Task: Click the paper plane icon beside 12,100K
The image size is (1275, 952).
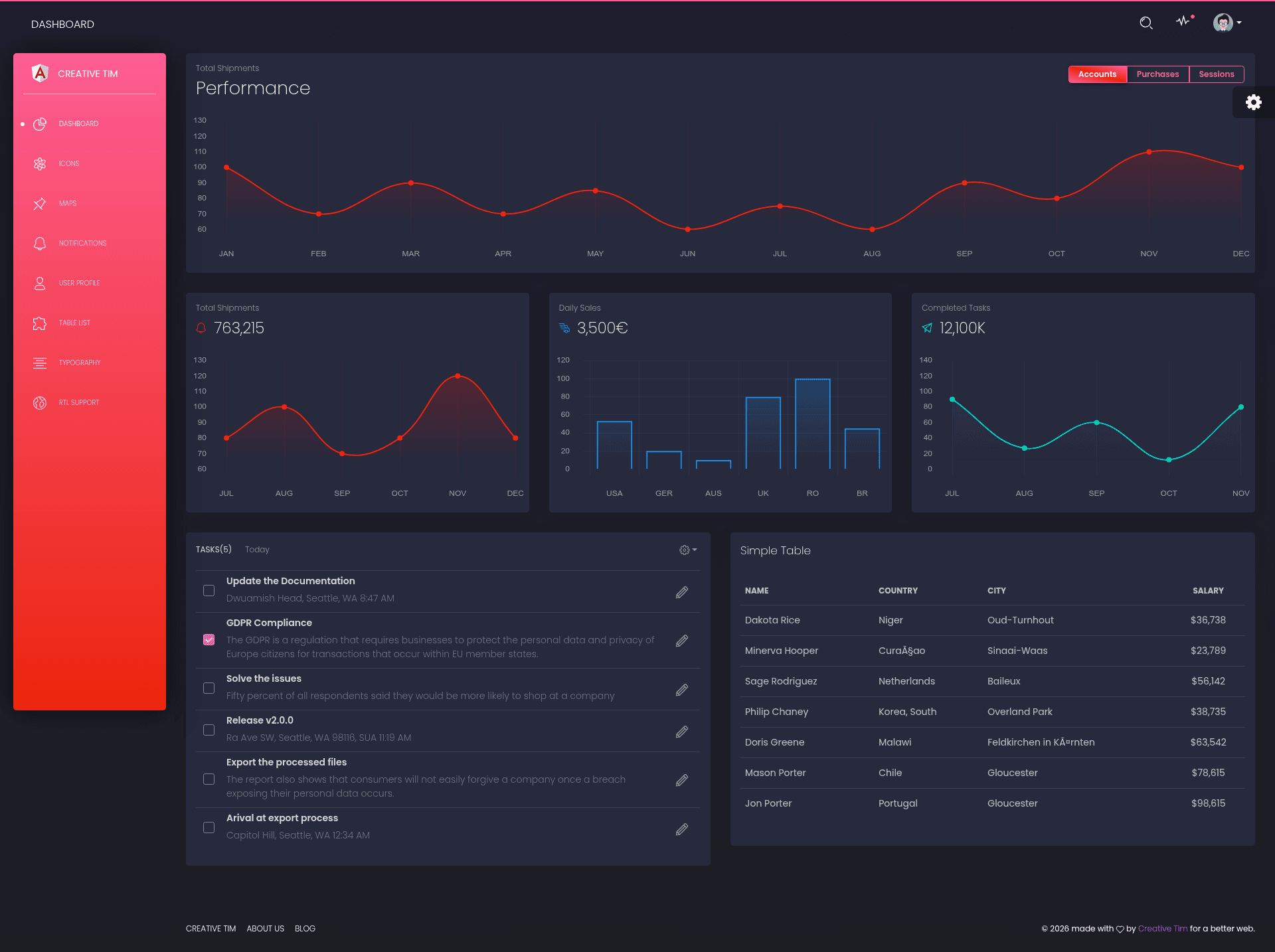Action: pos(927,328)
